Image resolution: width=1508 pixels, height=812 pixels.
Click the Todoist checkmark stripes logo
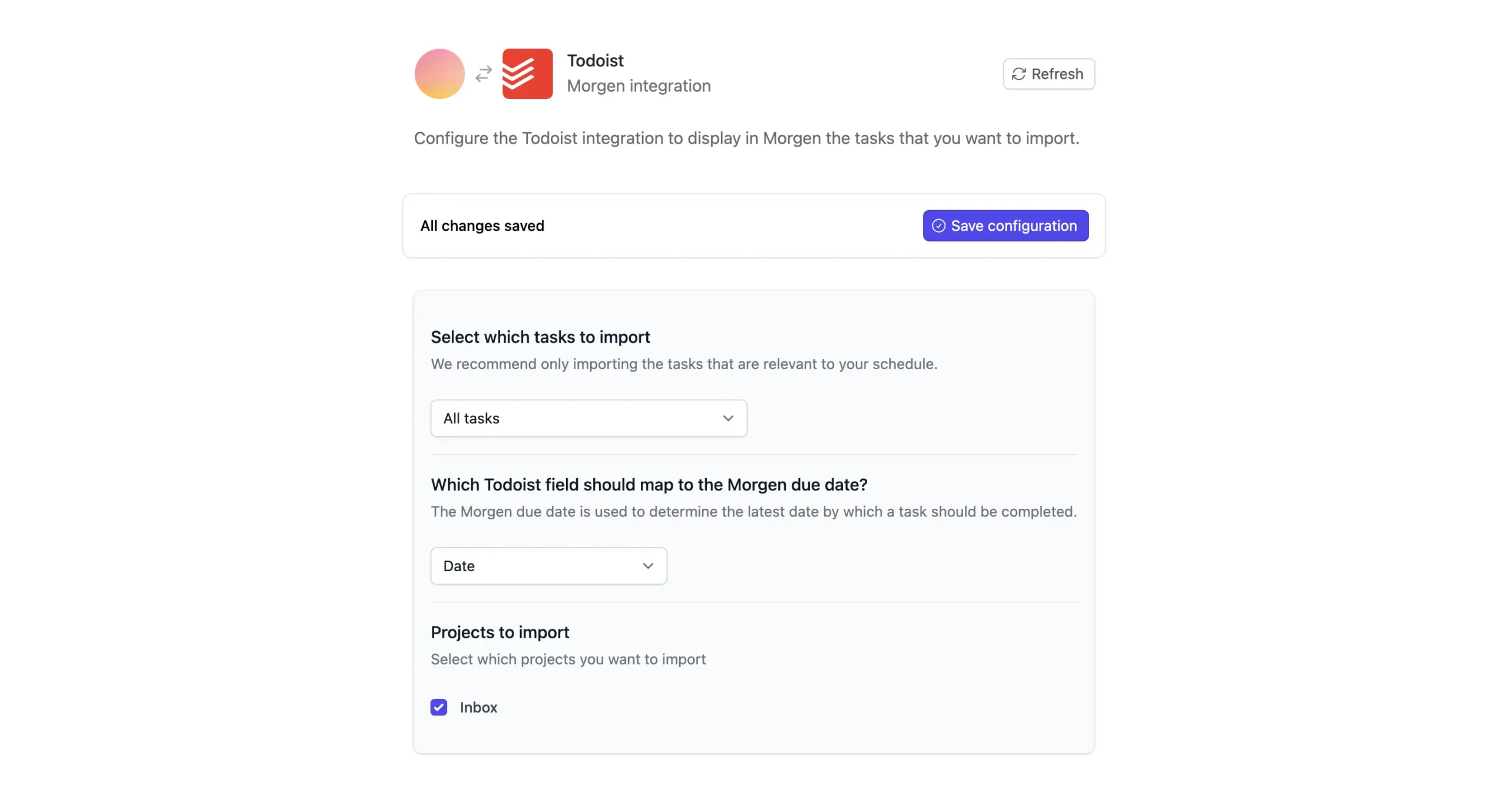(526, 73)
